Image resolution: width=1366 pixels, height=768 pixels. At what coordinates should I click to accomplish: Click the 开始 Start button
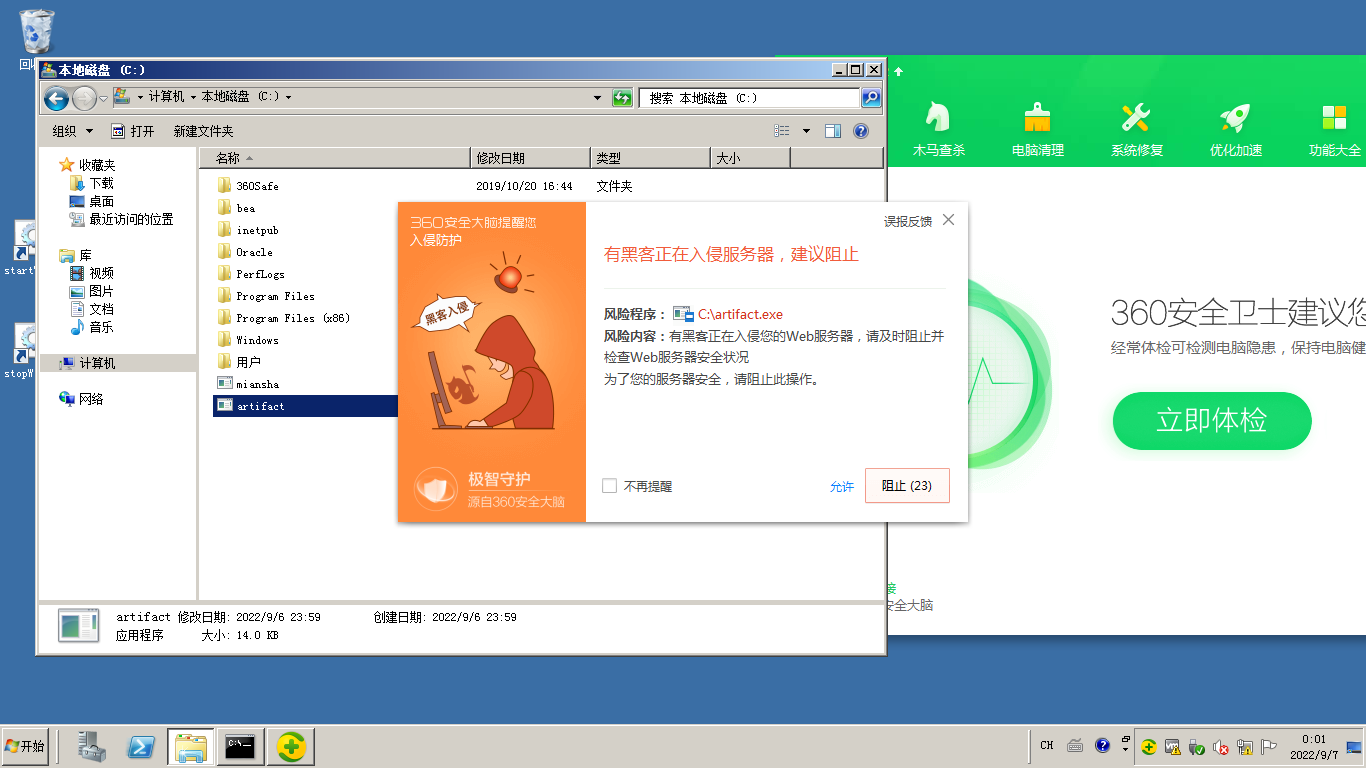tap(25, 746)
